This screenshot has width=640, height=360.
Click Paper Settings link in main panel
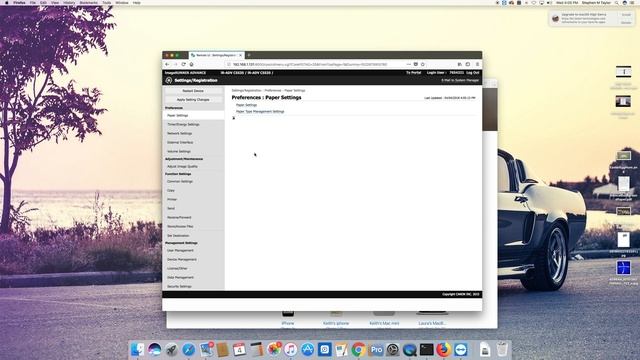point(246,105)
